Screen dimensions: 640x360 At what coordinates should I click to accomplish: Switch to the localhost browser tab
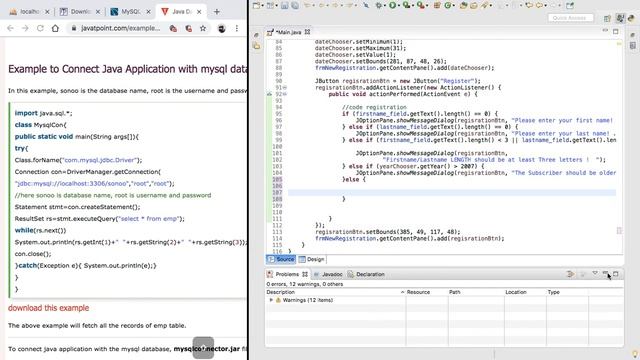[x=29, y=11]
